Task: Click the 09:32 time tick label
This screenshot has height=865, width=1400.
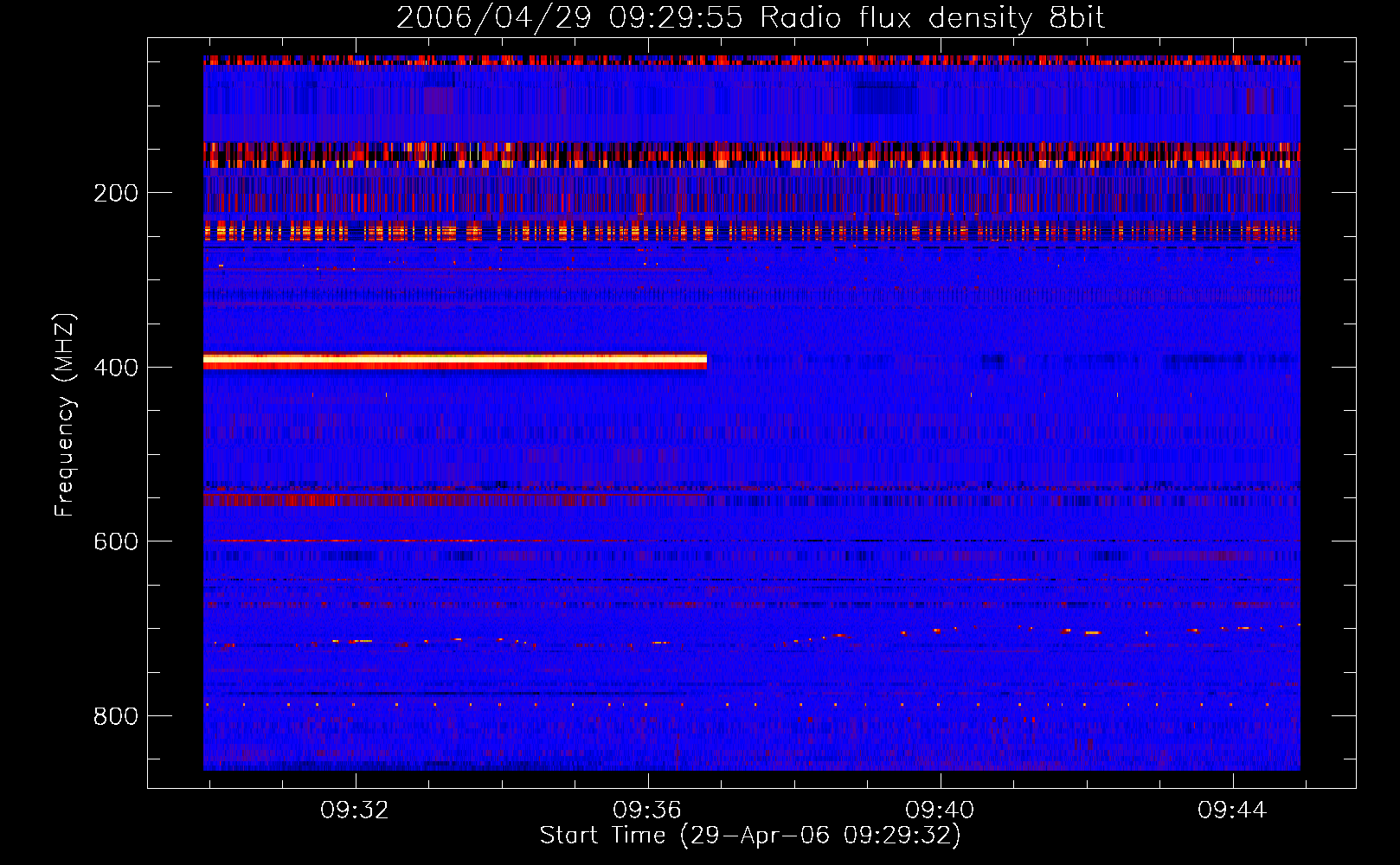Action: 355,811
